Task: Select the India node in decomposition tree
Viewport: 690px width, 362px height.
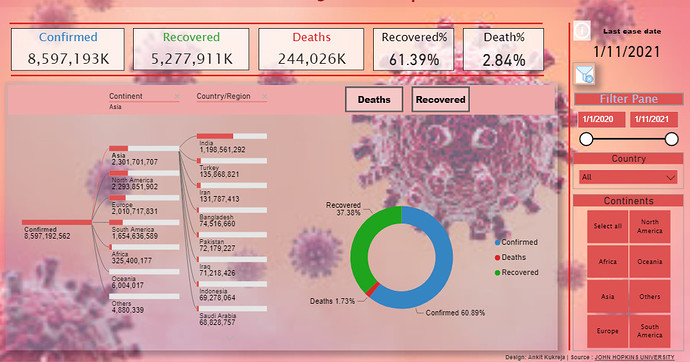Action: (231, 143)
